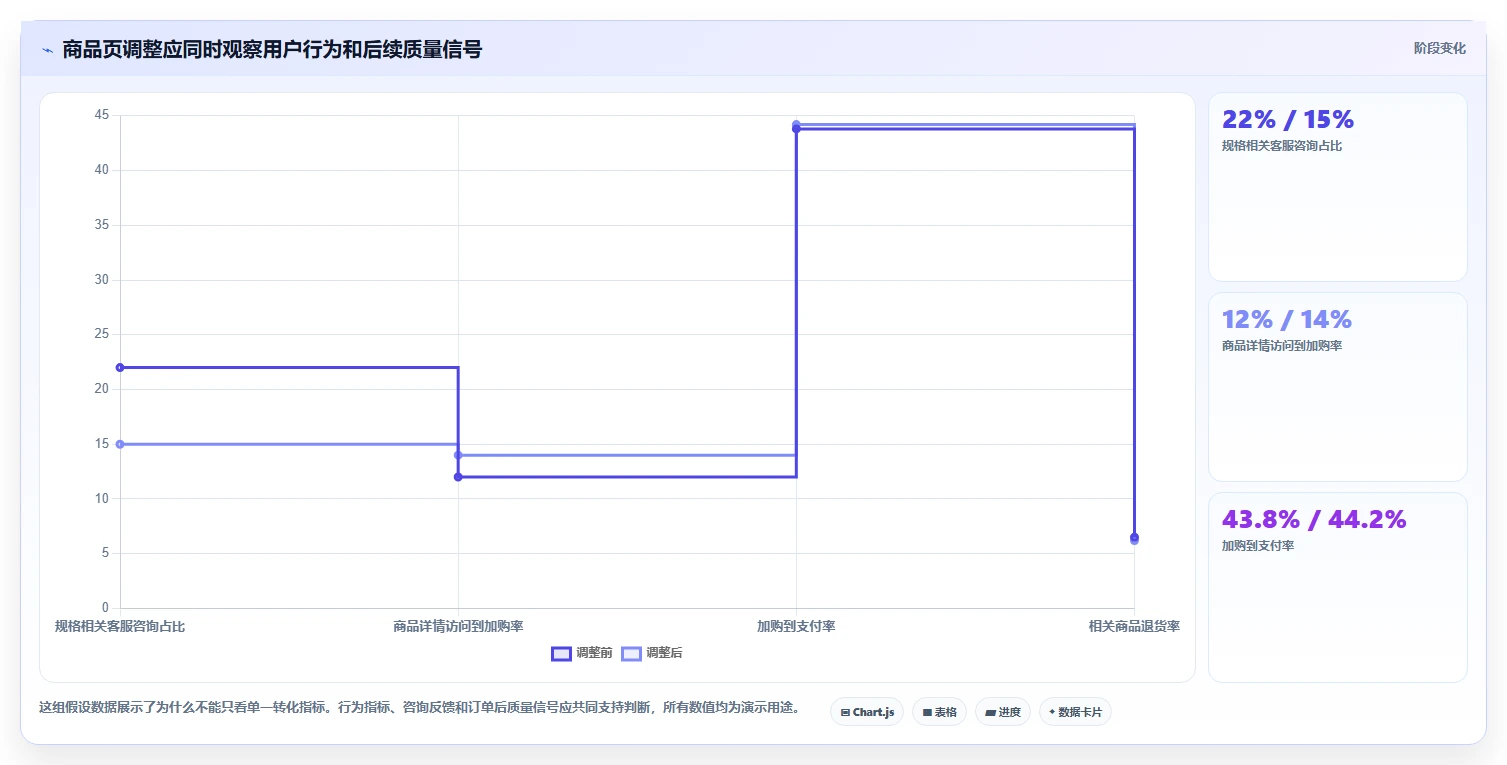Viewport: 1507px width, 765px height.
Task: Click the 阶段变化 label at top right
Action: 1440,48
